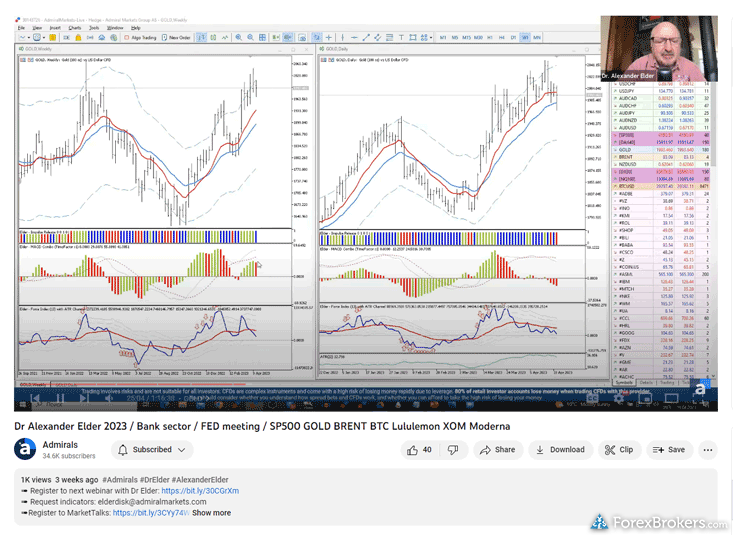The width and height of the screenshot is (733, 535).
Task: Click the candlestick chart type icon
Action: pos(213,37)
